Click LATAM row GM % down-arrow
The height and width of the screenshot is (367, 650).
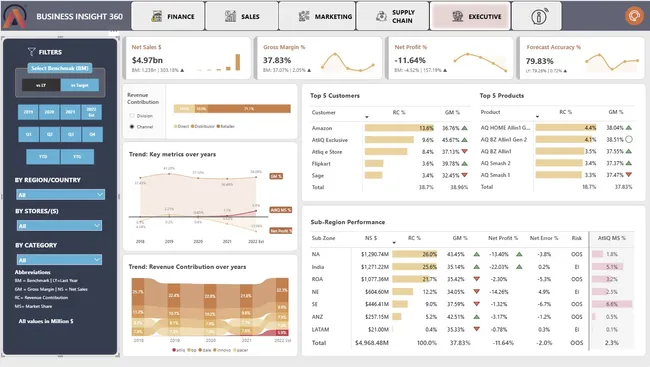point(477,329)
